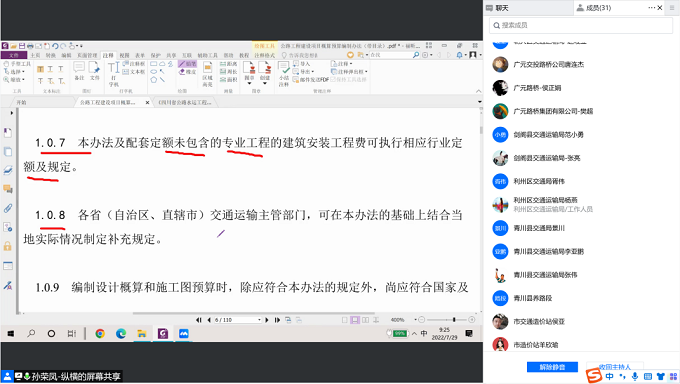Select the 橡皮 (eraser) tool
The width and height of the screenshot is (680, 384).
(x=187, y=72)
